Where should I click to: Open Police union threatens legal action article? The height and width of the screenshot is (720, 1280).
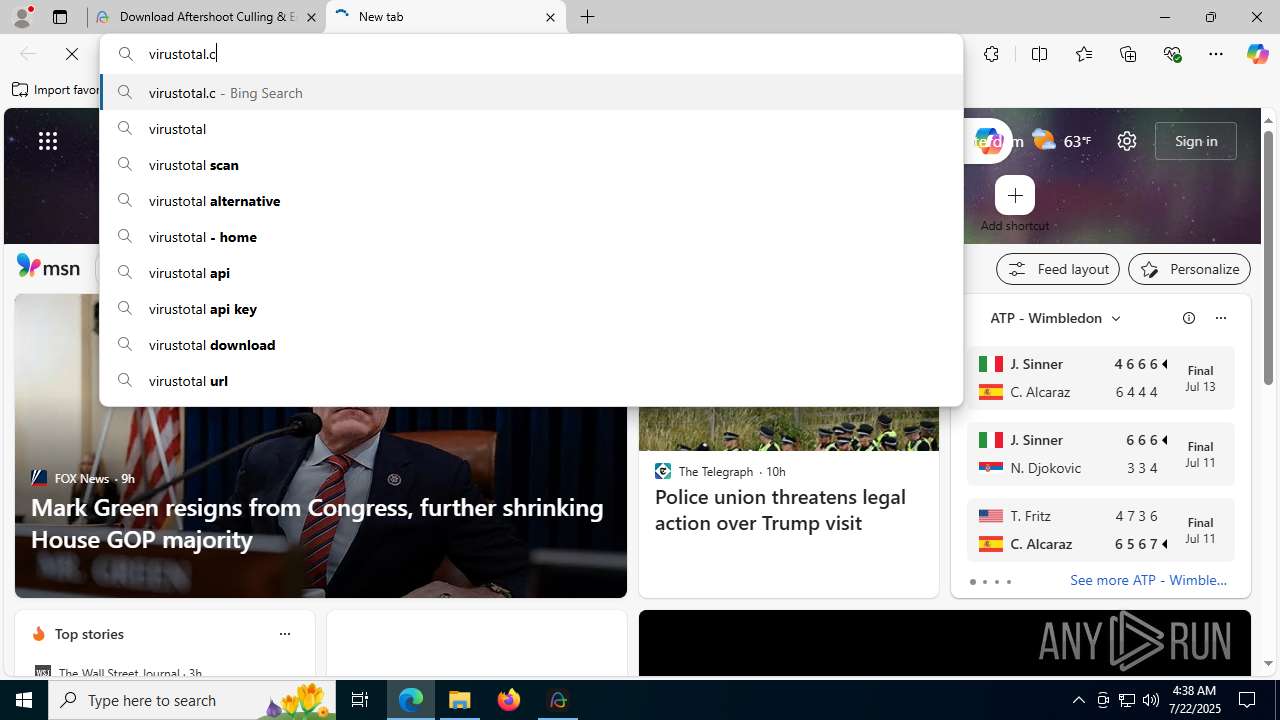point(780,510)
